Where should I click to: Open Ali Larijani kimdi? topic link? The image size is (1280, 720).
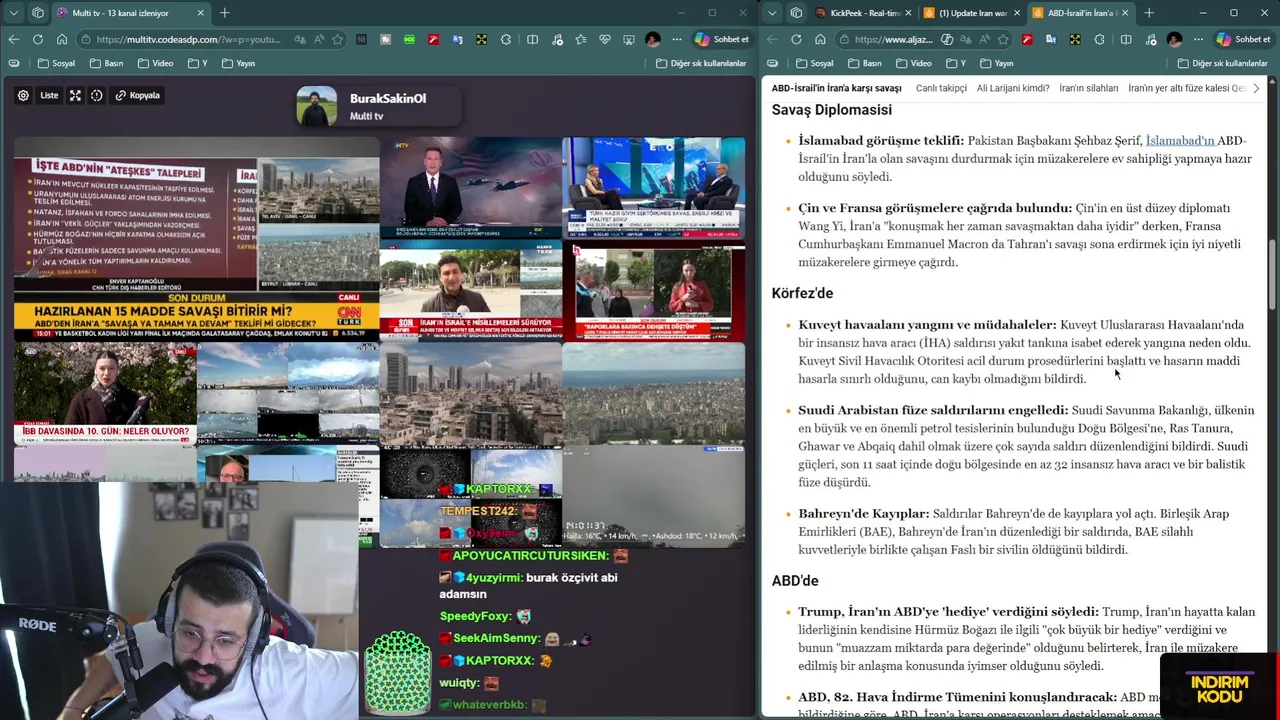point(1013,88)
